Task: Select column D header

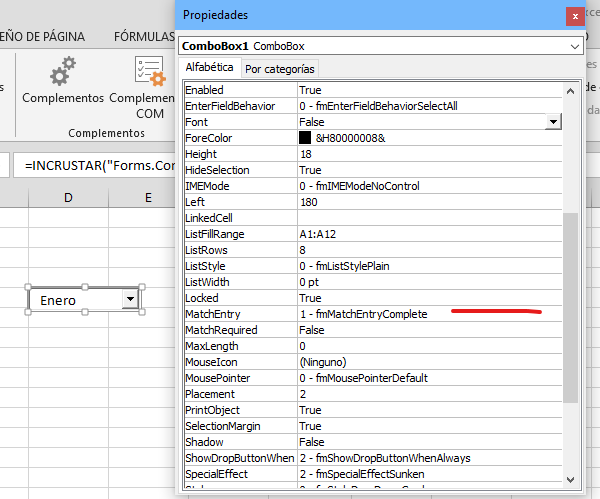Action: click(x=68, y=197)
